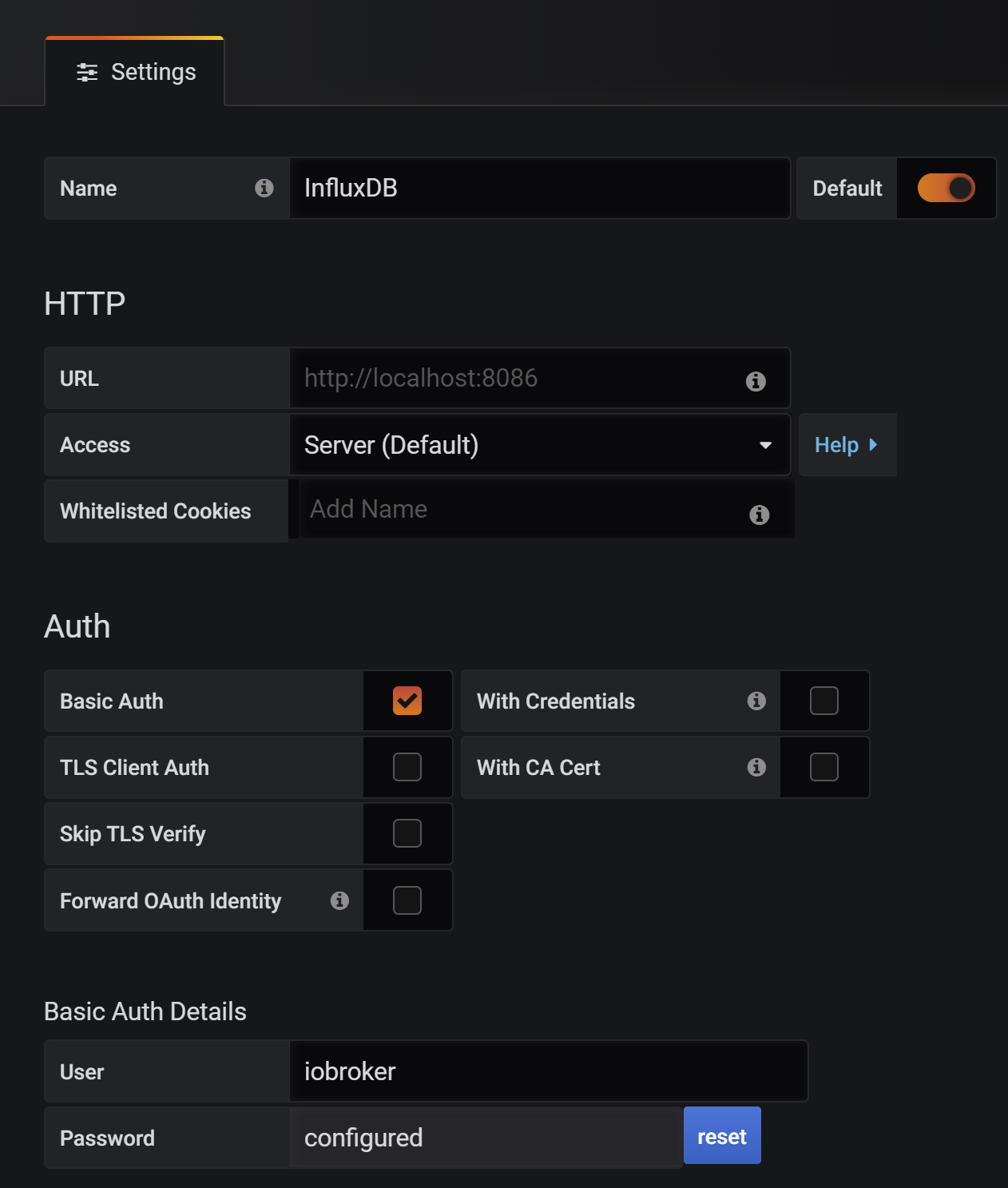The image size is (1008, 1188).
Task: Click the Auth section heading
Action: click(x=77, y=626)
